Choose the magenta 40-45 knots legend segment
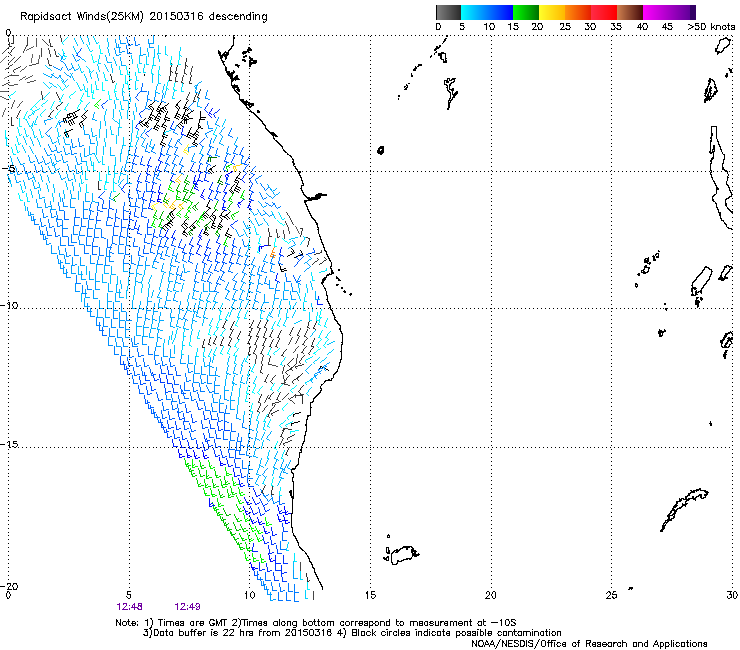 (x=656, y=12)
